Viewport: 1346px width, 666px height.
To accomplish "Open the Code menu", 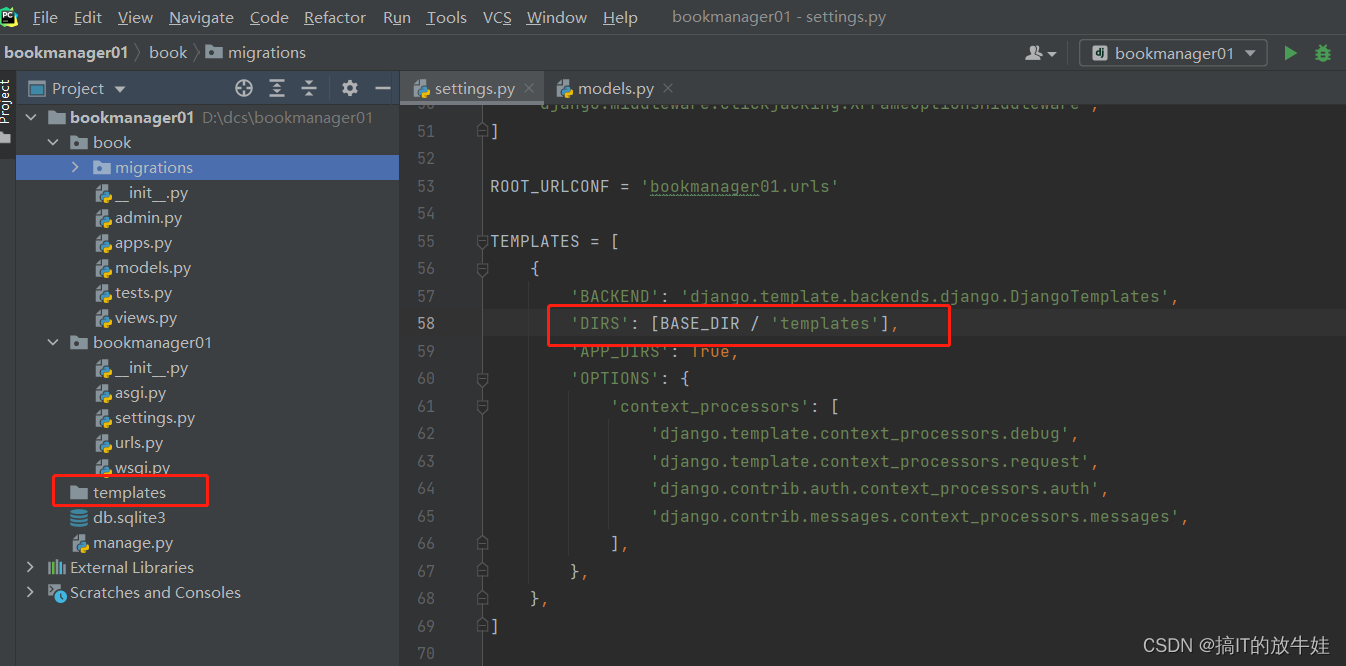I will 269,18.
